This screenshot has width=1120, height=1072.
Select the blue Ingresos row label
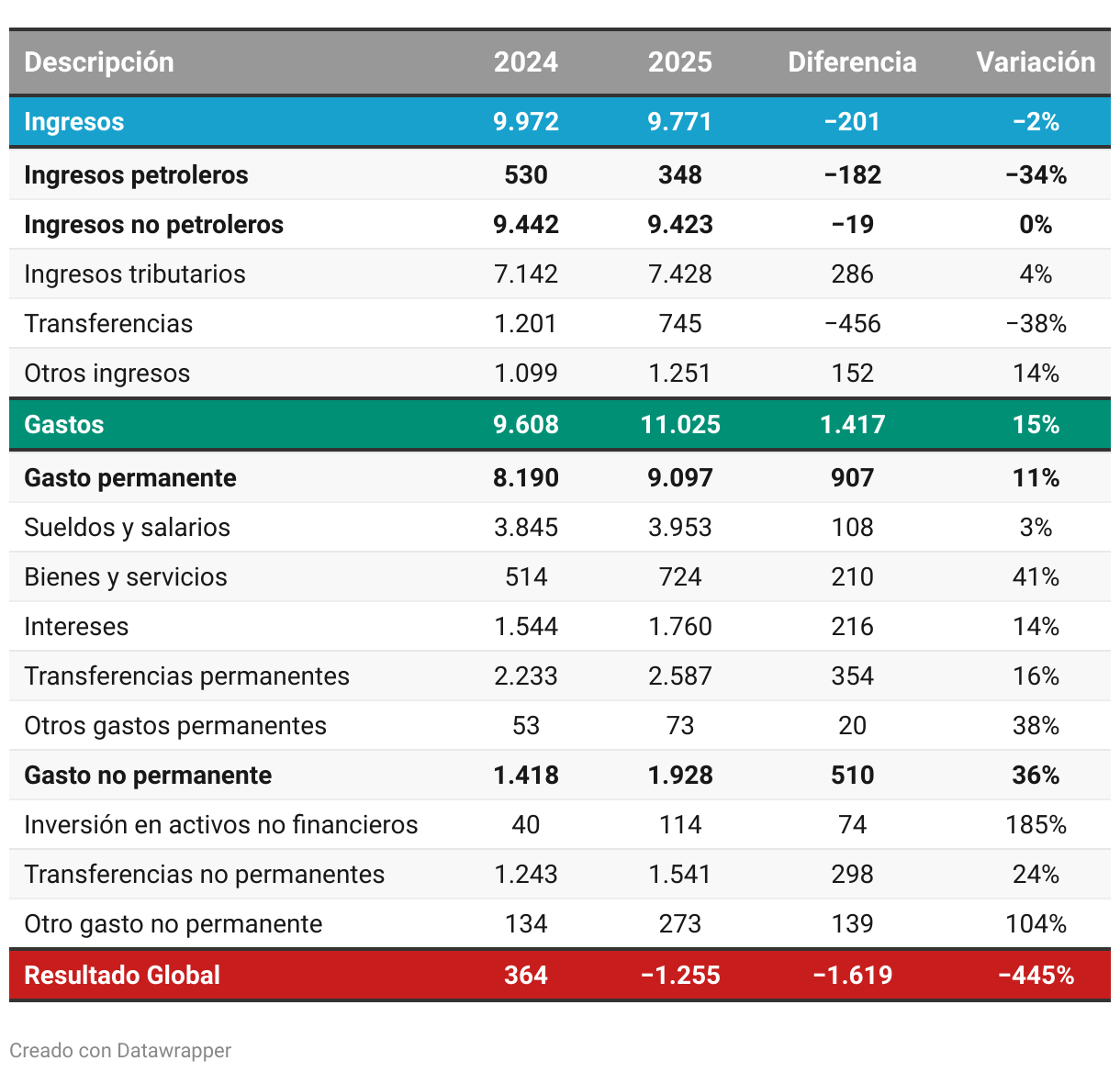tap(73, 122)
